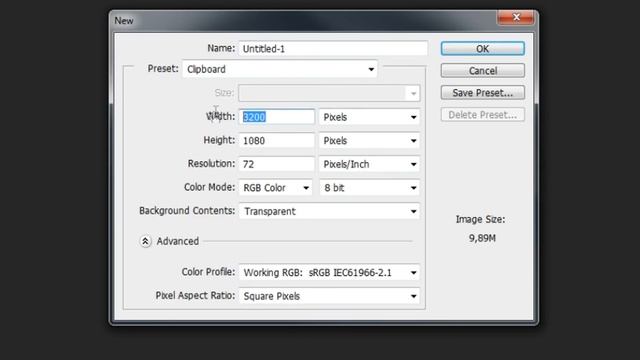Open the 8 bit depth dropdown
The height and width of the screenshot is (360, 640).
click(369, 188)
